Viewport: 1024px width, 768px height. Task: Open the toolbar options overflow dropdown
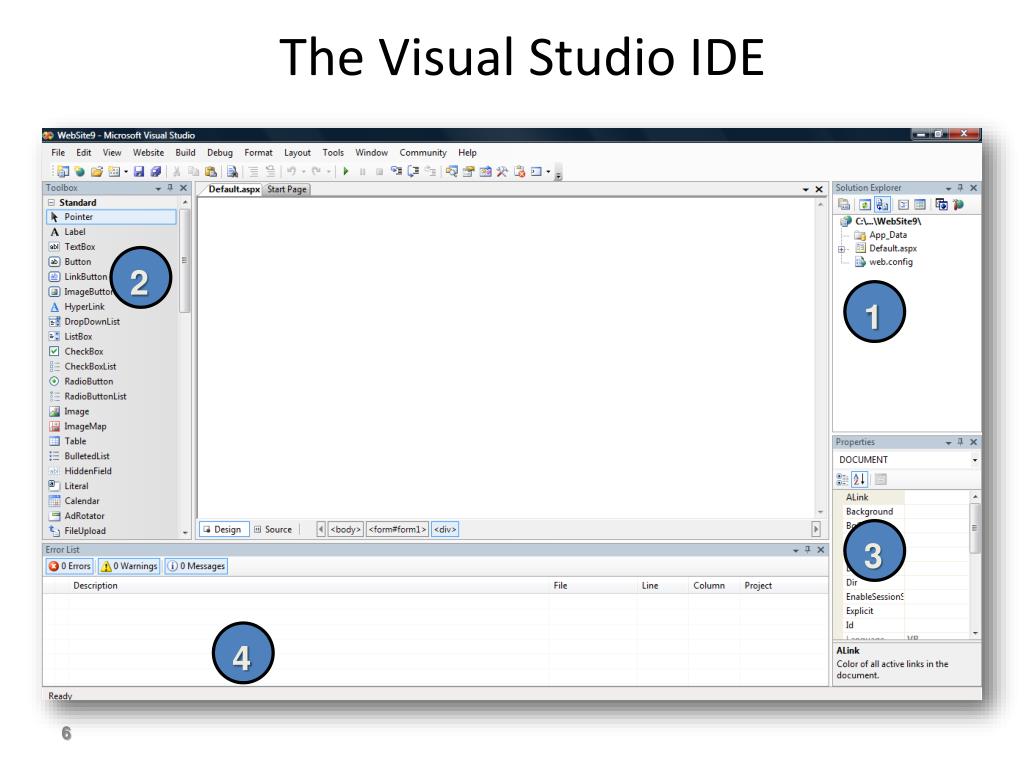click(558, 174)
